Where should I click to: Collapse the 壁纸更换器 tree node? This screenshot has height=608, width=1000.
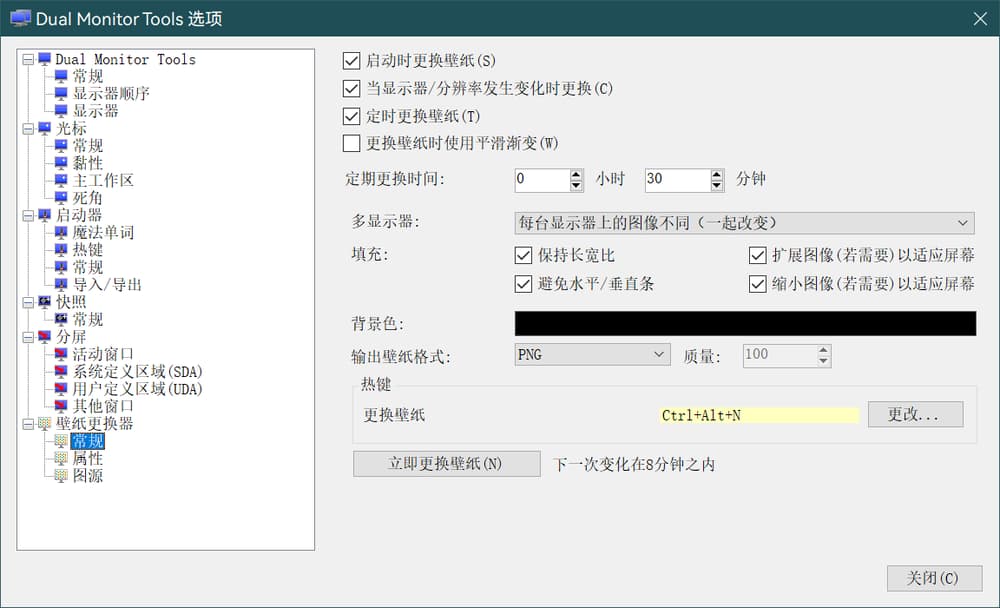tap(28, 424)
